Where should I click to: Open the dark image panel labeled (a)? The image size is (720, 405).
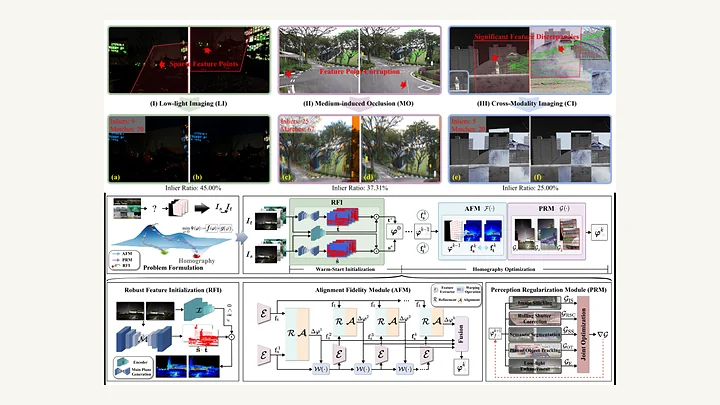pos(148,149)
